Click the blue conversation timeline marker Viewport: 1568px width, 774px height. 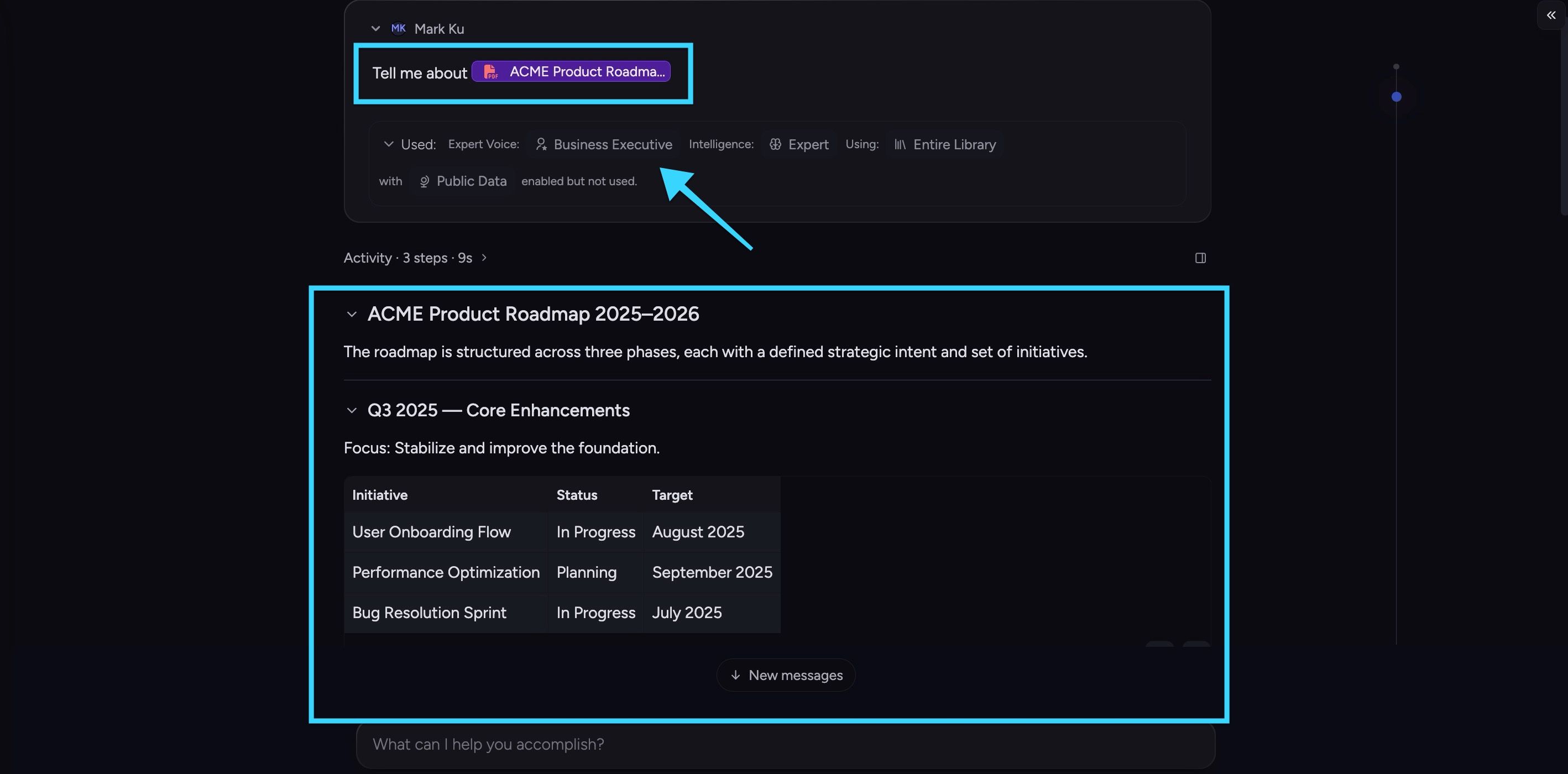click(1397, 97)
